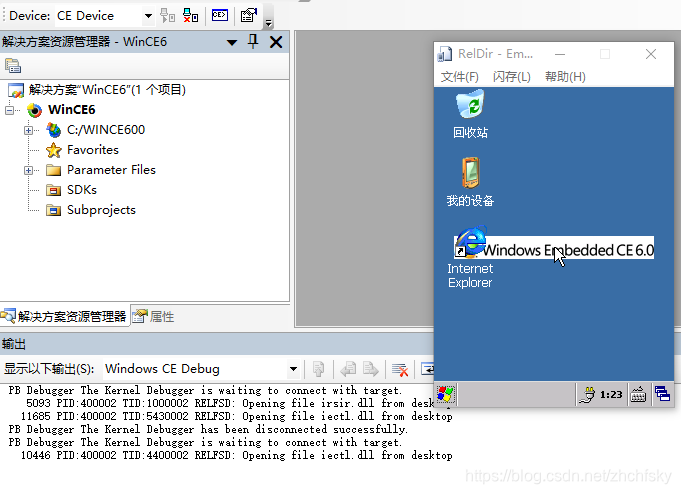This screenshot has height=494, width=681.
Task: Click the 'Kernel Debugger has been disconnected successfully' line
Action: click(x=208, y=429)
